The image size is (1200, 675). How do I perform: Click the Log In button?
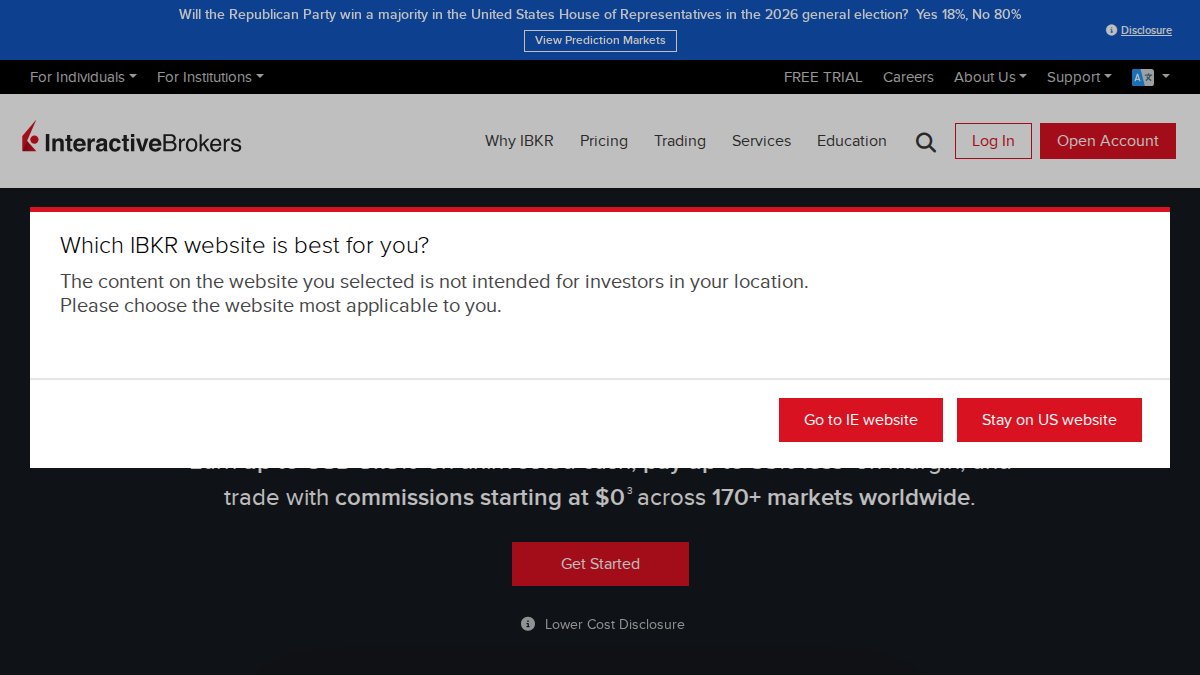[993, 141]
